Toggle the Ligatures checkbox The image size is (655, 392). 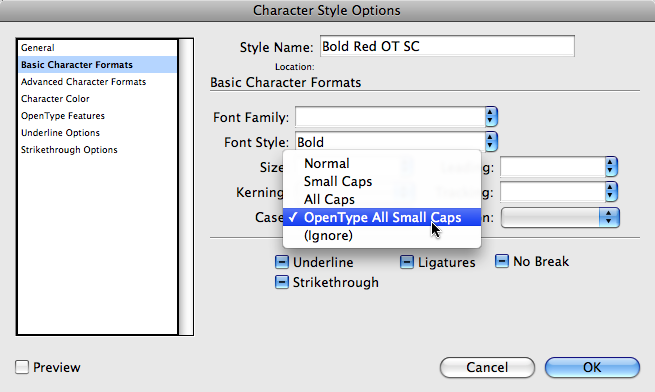pos(407,262)
